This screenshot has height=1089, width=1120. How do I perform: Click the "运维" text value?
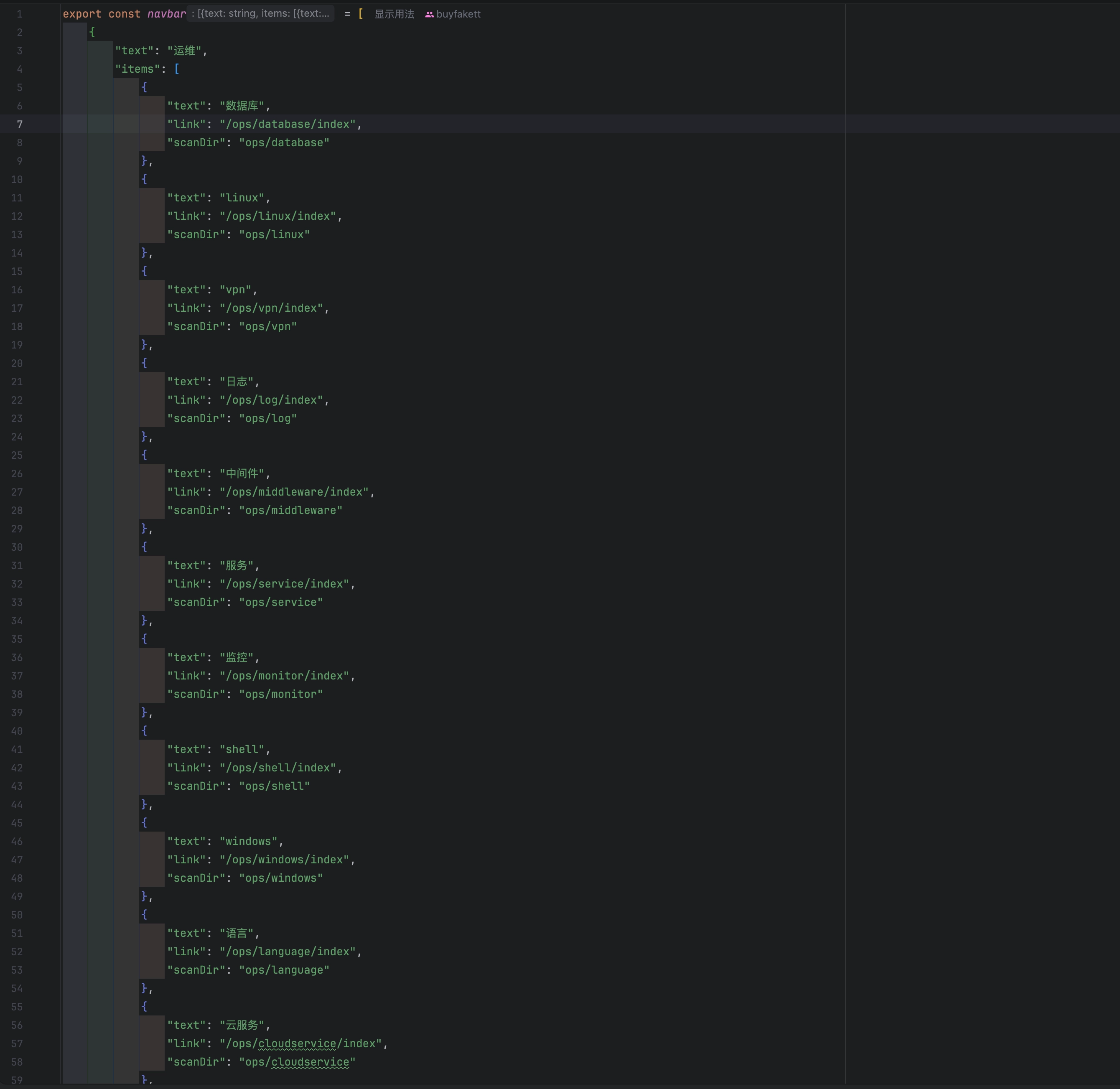(185, 51)
